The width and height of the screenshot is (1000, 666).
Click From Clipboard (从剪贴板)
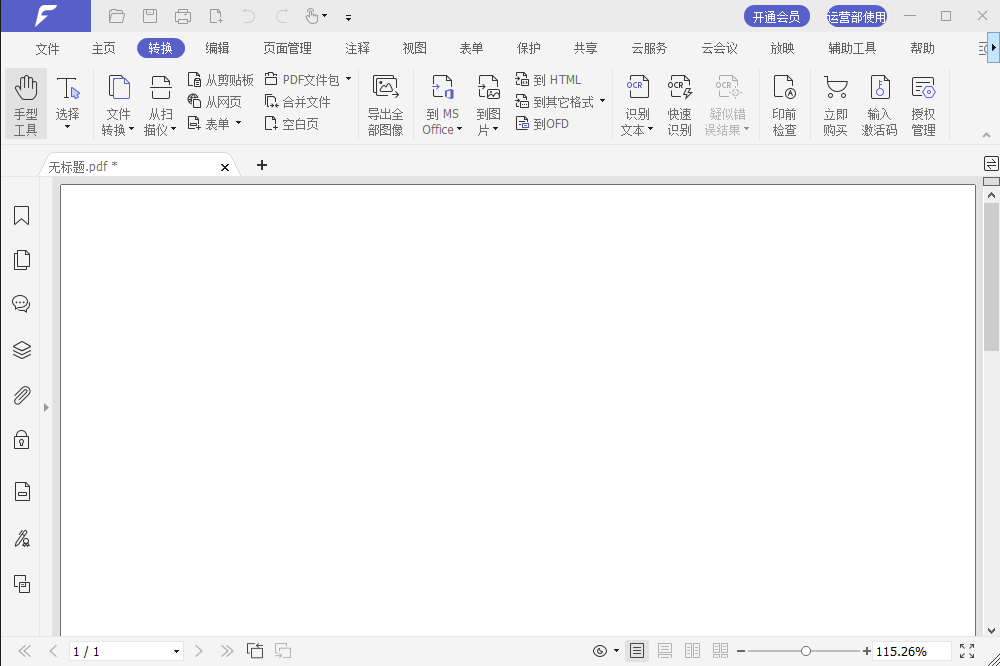(x=221, y=80)
